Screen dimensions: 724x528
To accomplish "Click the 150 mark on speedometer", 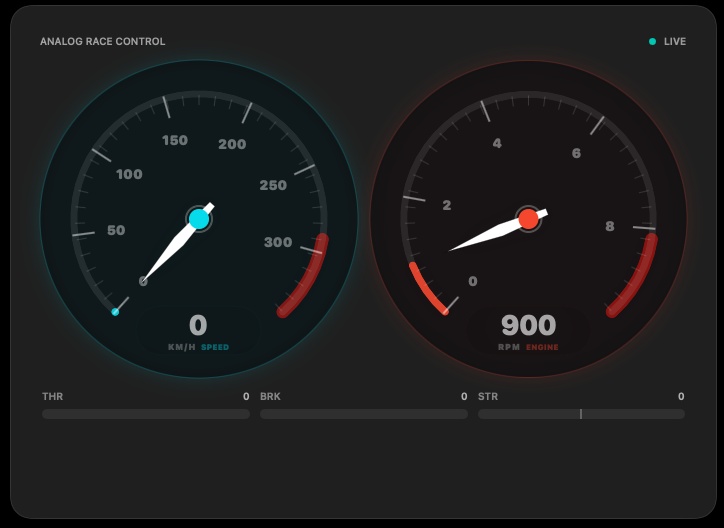I will [175, 140].
